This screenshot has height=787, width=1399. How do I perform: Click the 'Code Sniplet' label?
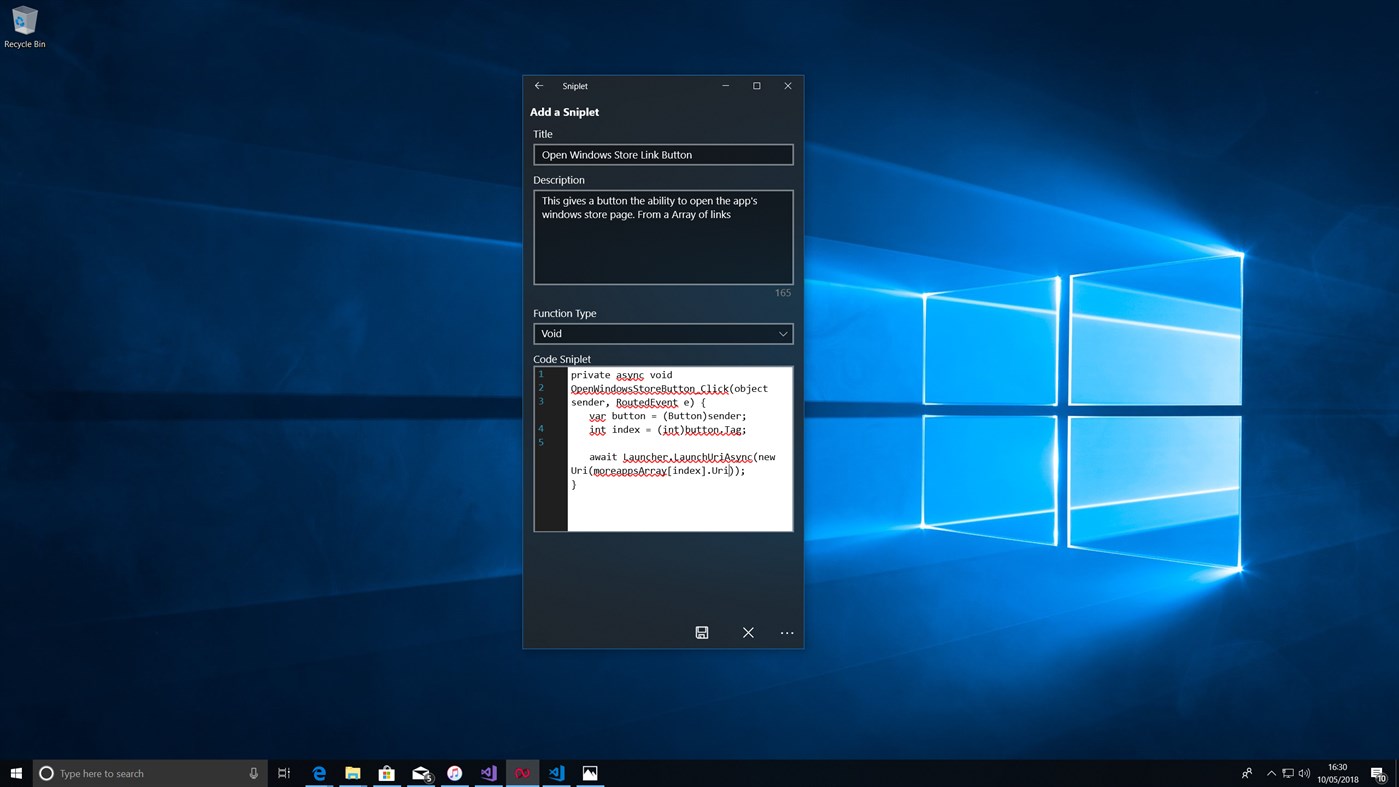click(562, 359)
